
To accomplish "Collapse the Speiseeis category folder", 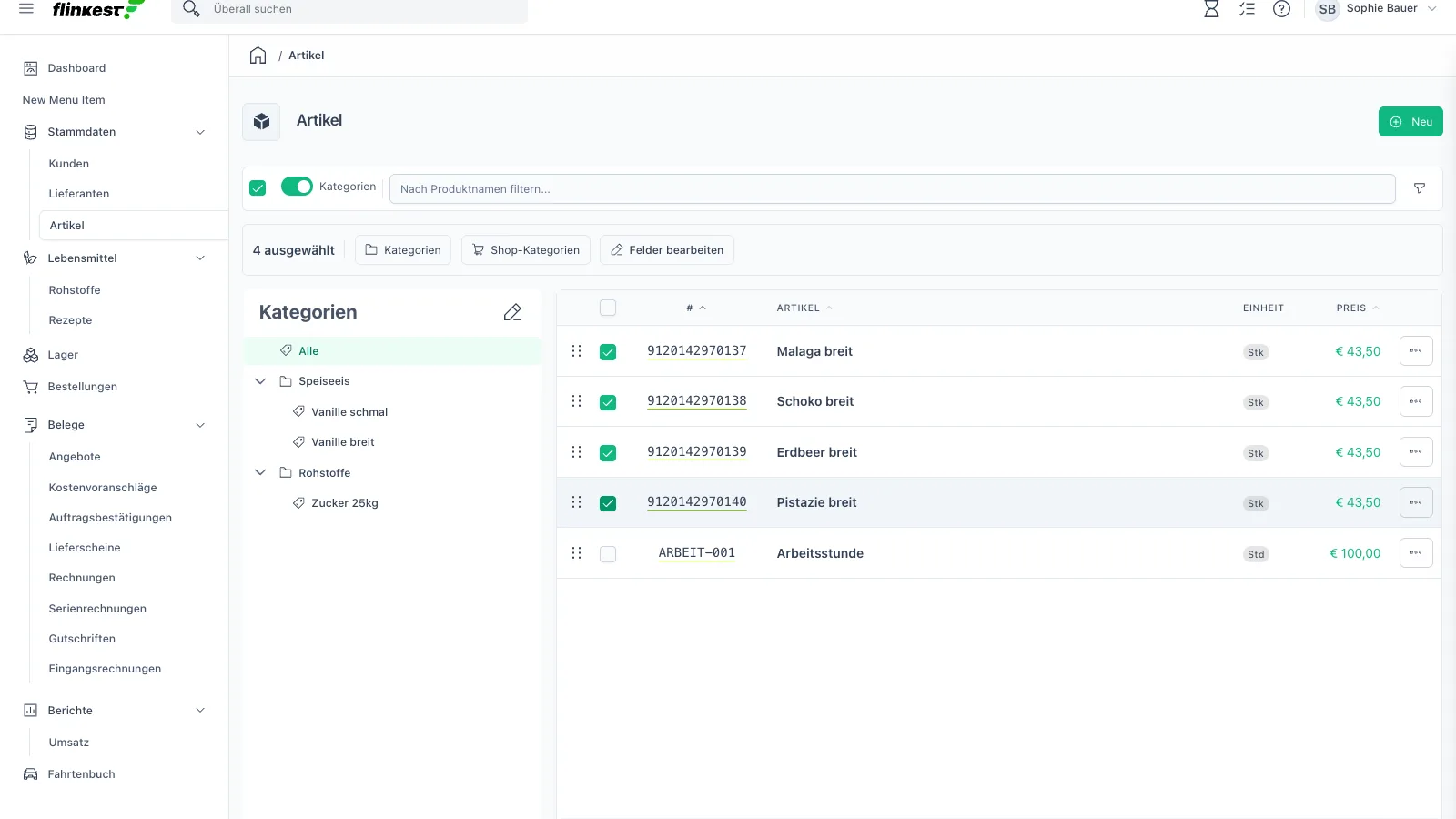I will [x=260, y=381].
